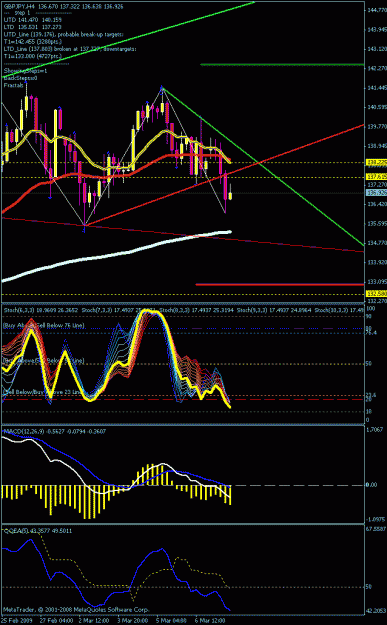The height and width of the screenshot is (625, 387).
Task: Click the 140.595 price scale label
Action: coord(376,107)
